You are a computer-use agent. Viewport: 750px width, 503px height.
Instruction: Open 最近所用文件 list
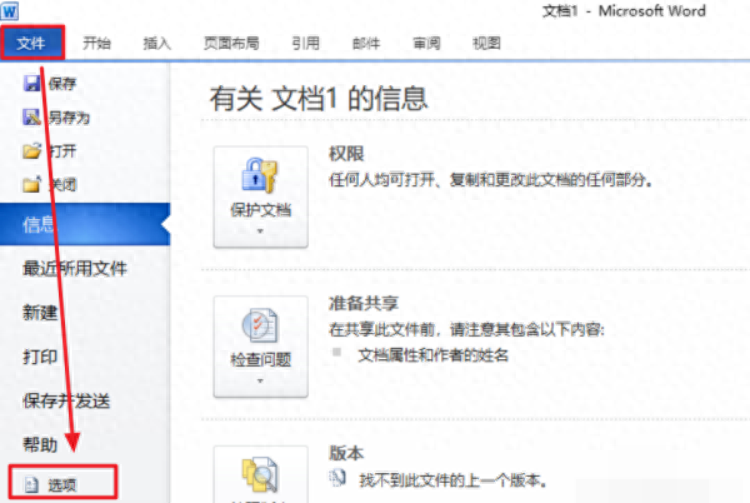pos(75,269)
